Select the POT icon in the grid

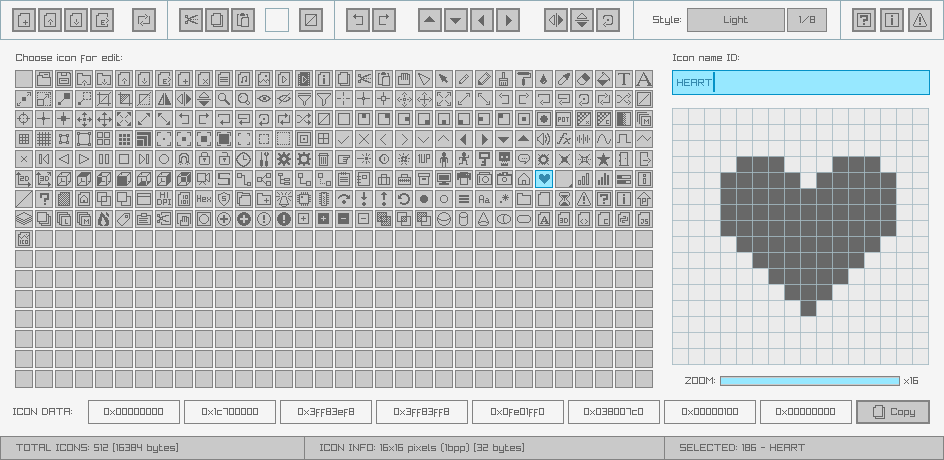564,119
